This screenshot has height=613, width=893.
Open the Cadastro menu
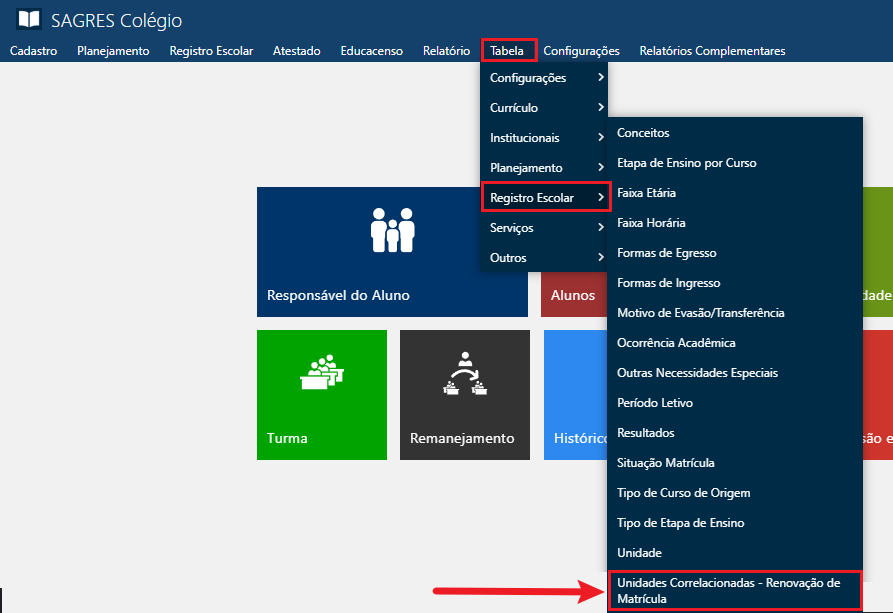click(x=33, y=51)
